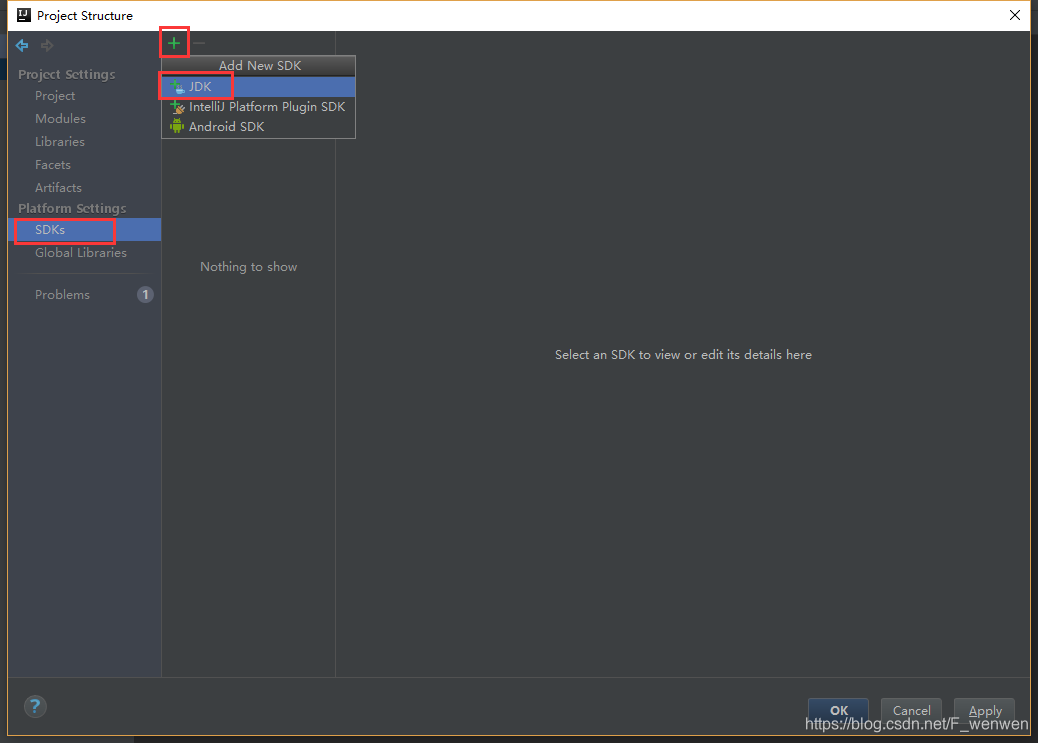Image resolution: width=1038 pixels, height=743 pixels.
Task: Choose IntelliJ Platform Plugin SDK option
Action: pyautogui.click(x=259, y=107)
